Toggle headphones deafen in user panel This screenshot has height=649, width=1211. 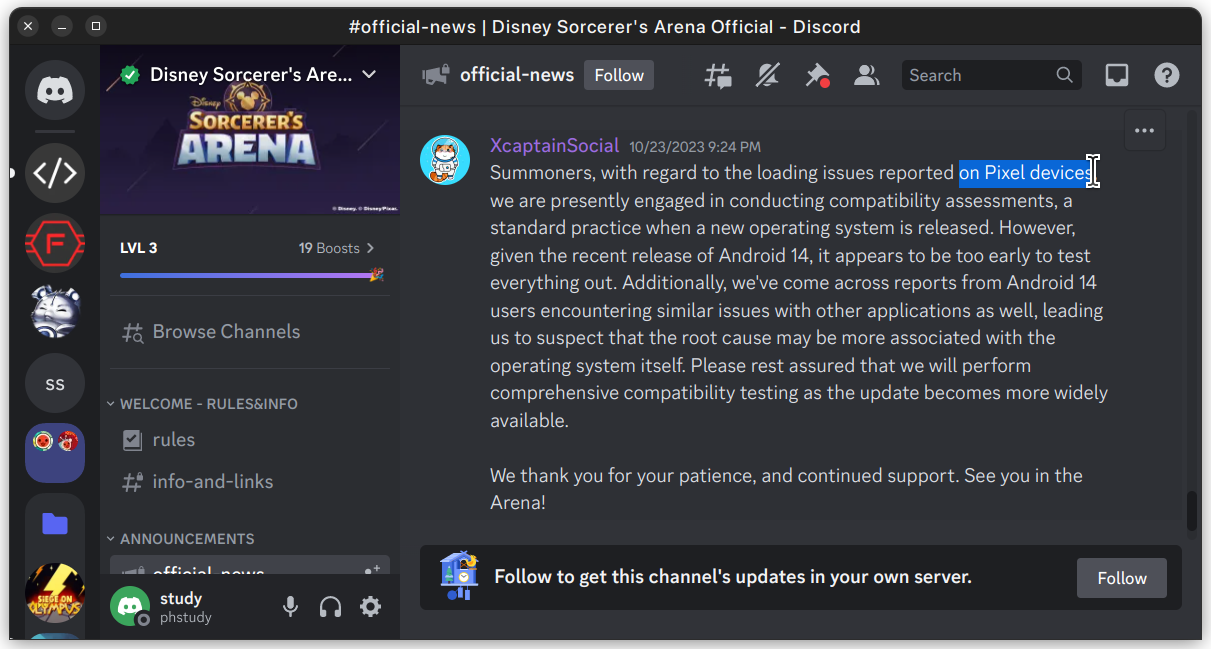pos(330,606)
